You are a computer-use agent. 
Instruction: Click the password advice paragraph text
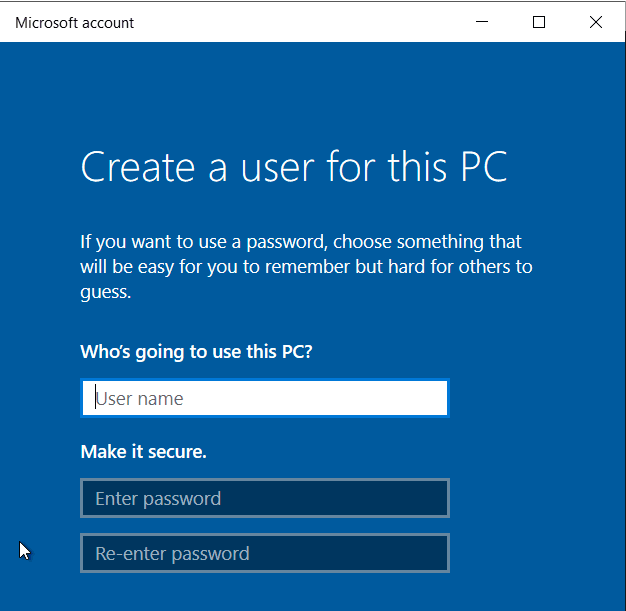click(306, 267)
